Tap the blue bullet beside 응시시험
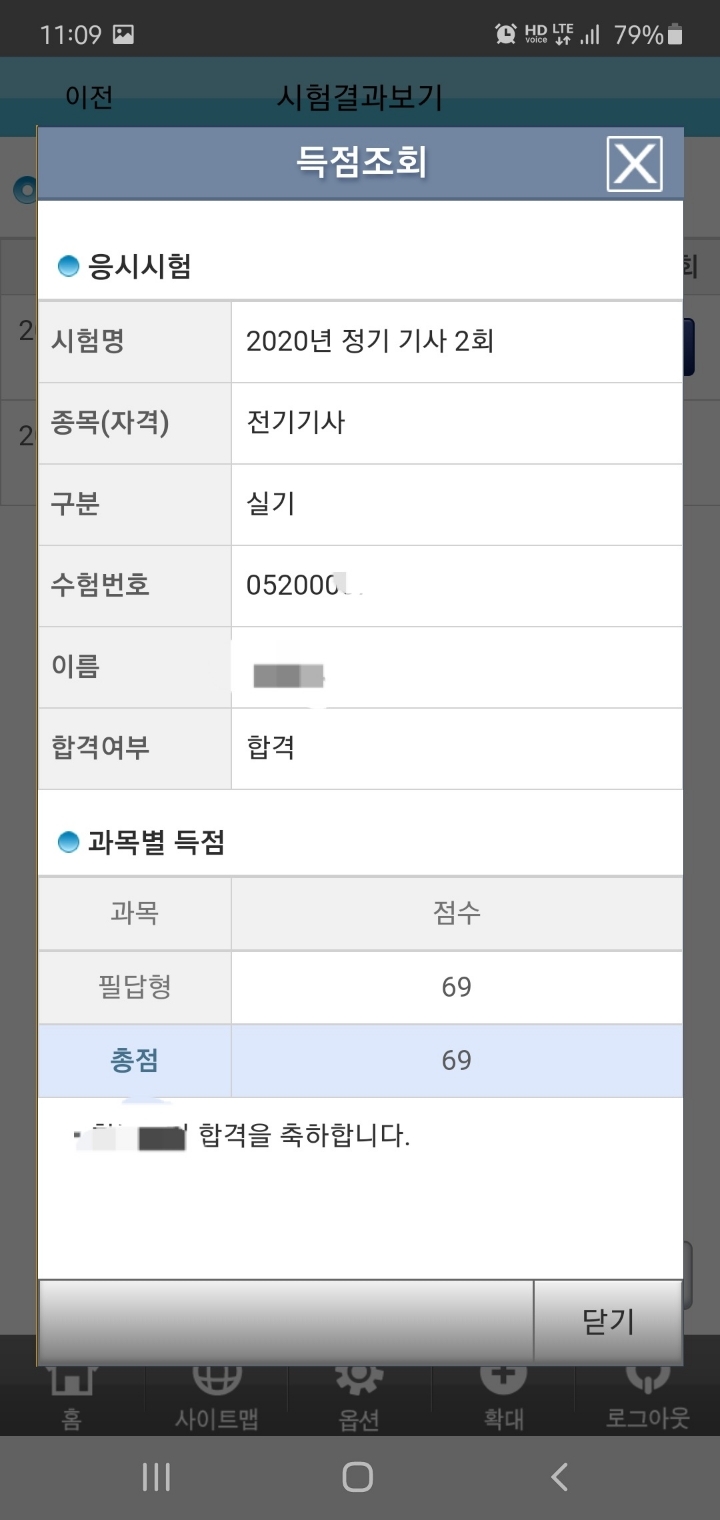The image size is (720, 1520). (68, 267)
